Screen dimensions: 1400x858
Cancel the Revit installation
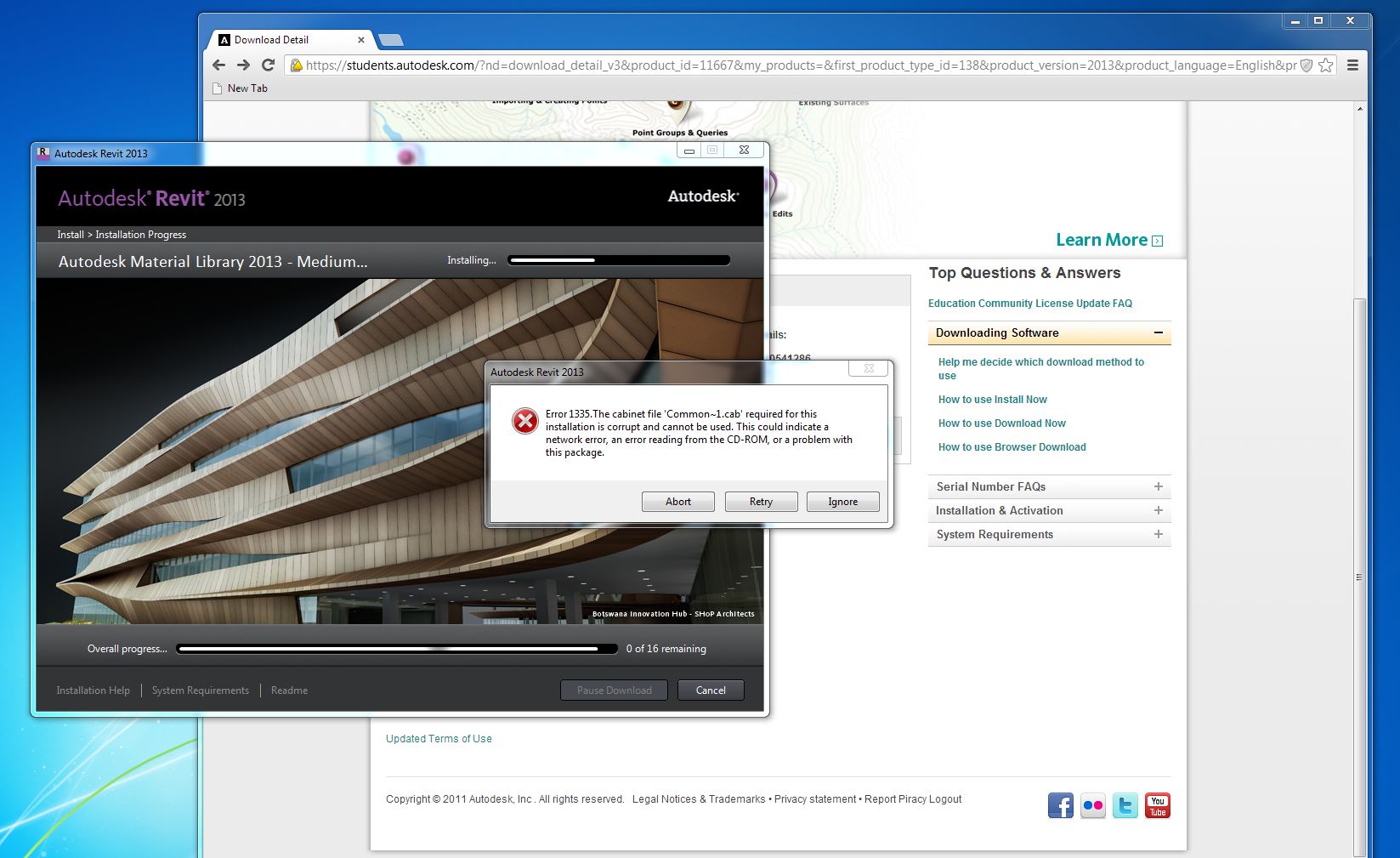click(x=711, y=690)
